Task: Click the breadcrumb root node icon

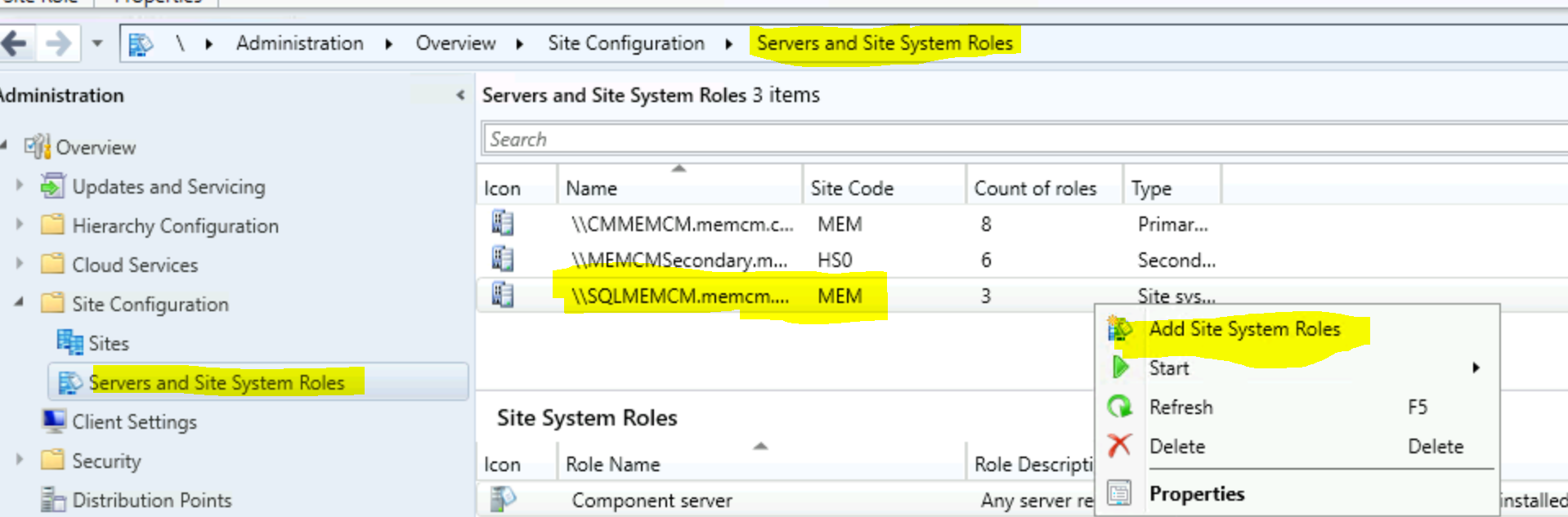Action: point(141,44)
